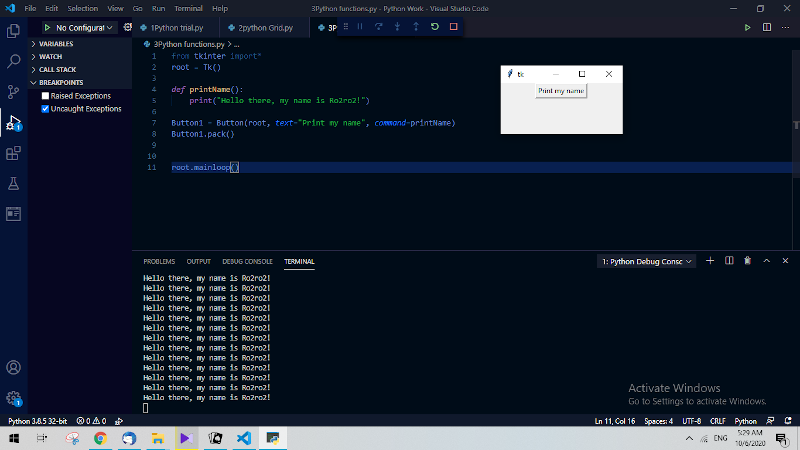Viewport: 800px width, 450px height.
Task: Click Python 3.8.5 32-bit interpreter in status bar
Action: tap(38, 421)
